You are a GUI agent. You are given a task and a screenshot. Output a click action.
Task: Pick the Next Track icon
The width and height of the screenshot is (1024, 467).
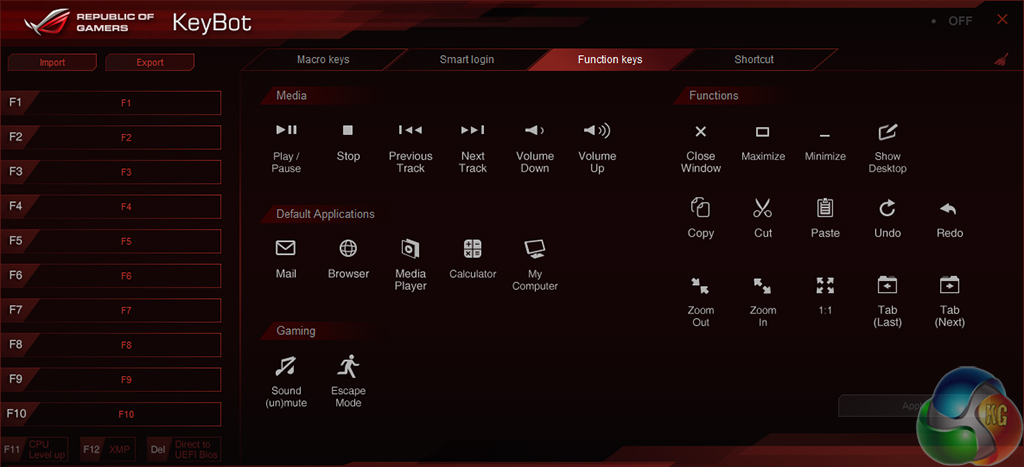473,131
